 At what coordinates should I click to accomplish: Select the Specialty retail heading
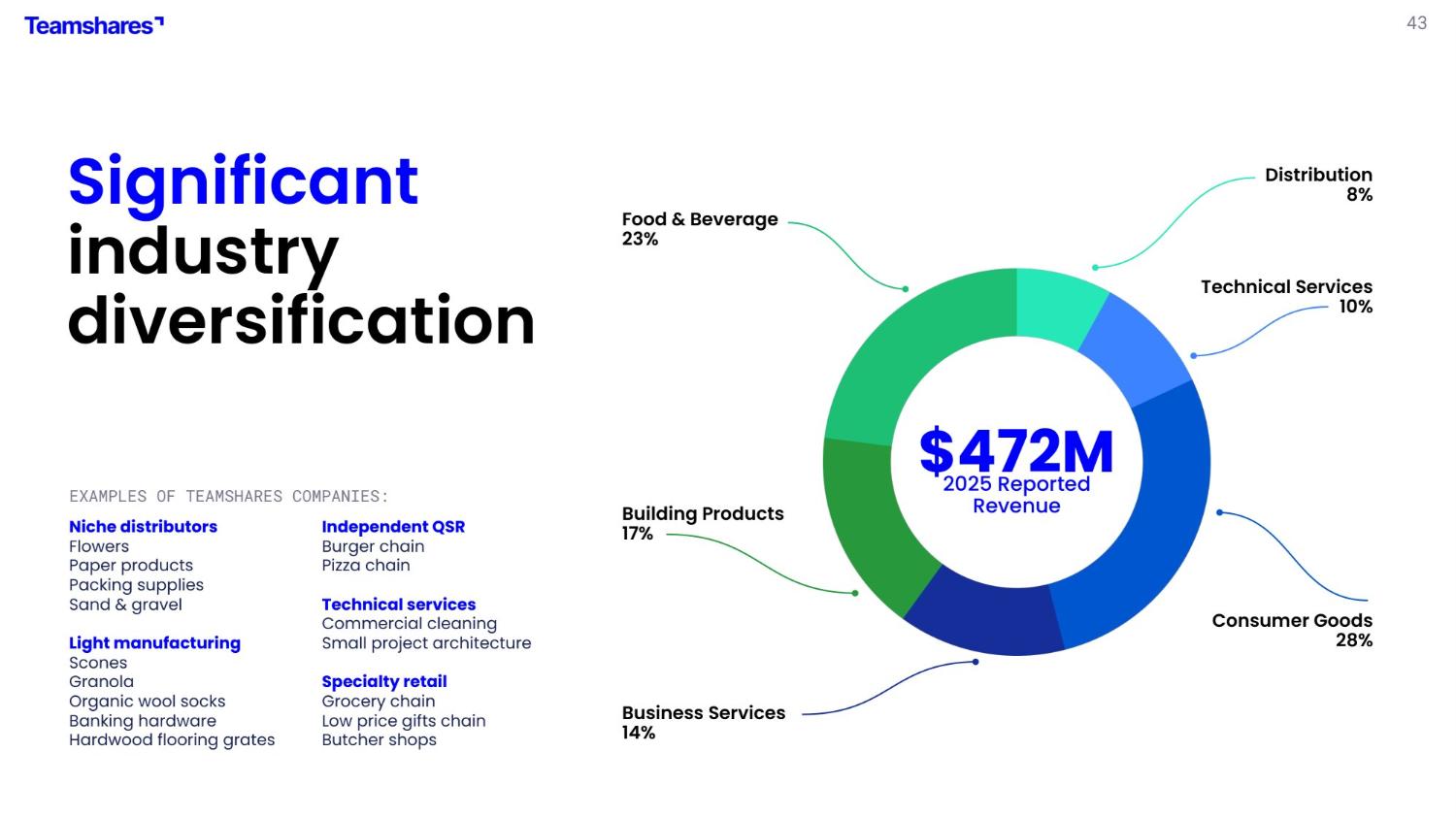pyautogui.click(x=384, y=682)
